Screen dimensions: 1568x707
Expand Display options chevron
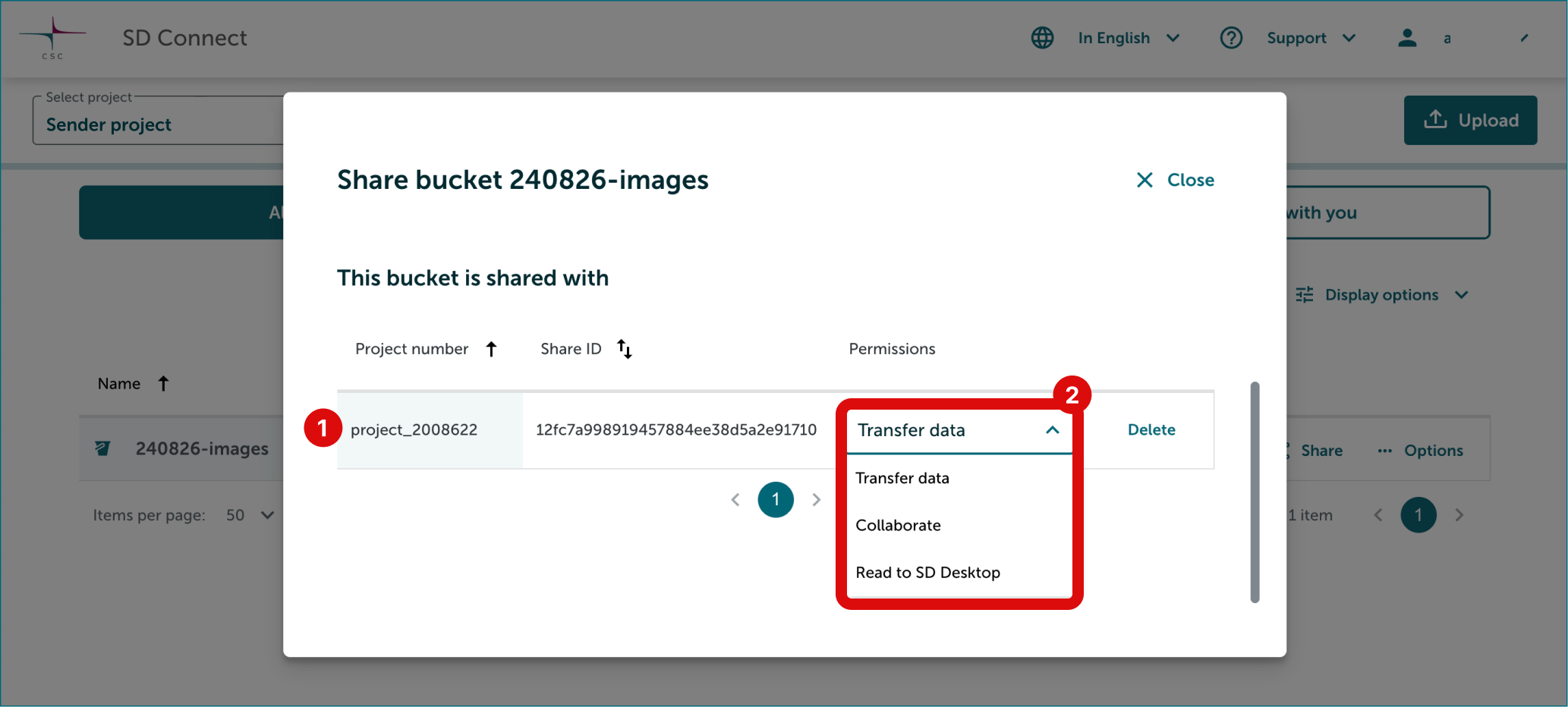(1462, 295)
